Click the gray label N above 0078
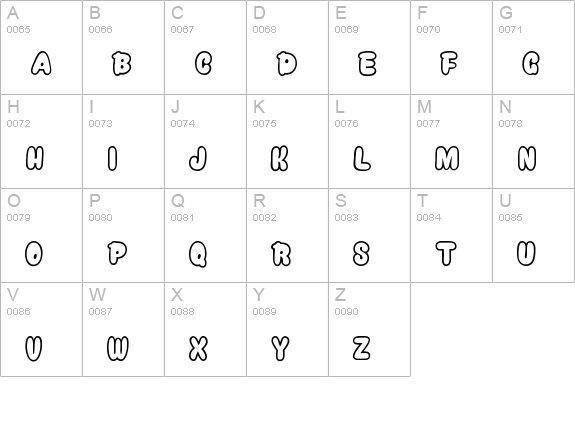The image size is (575, 421). (x=505, y=107)
